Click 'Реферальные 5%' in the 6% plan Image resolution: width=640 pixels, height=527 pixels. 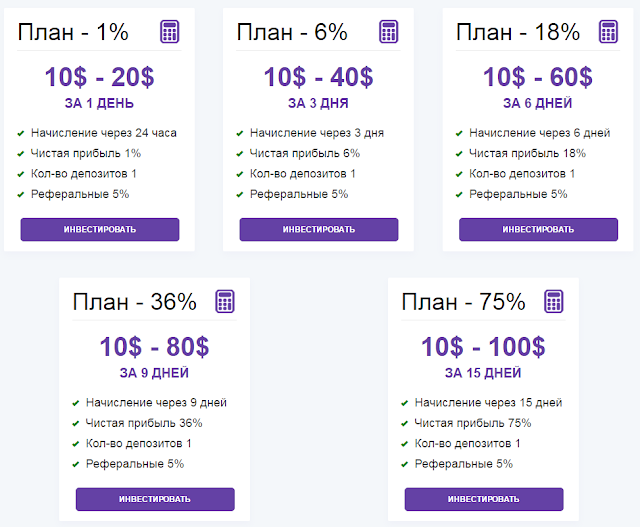299,194
